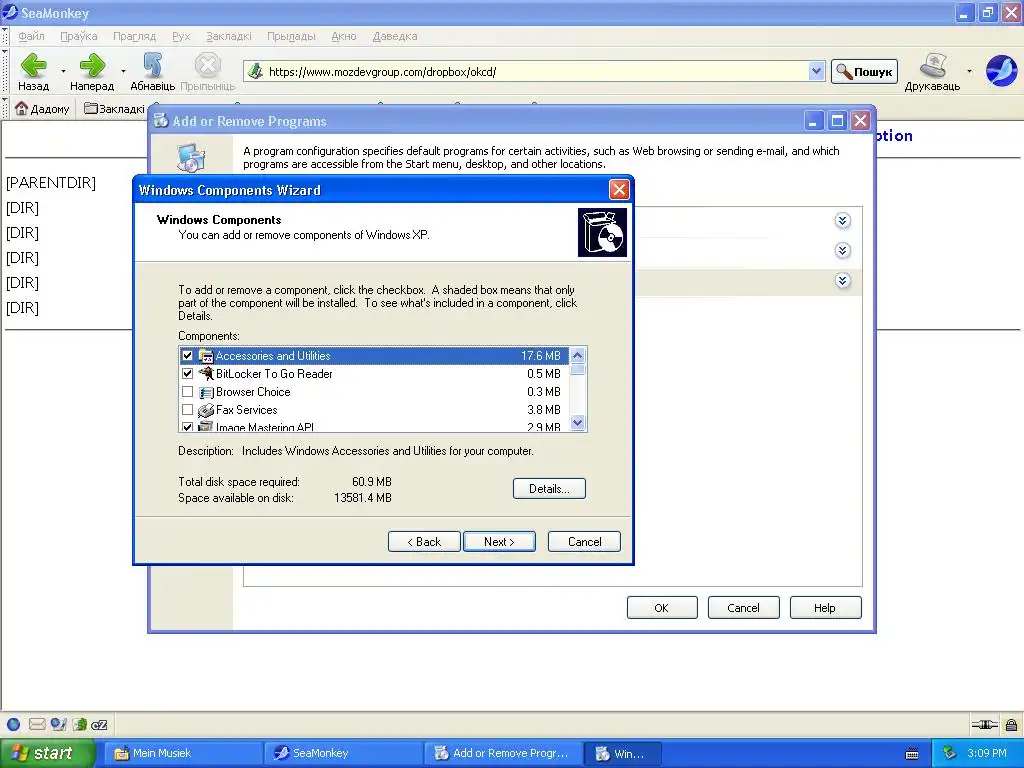
Task: Open Composer from the status bar icon
Action: click(59, 724)
